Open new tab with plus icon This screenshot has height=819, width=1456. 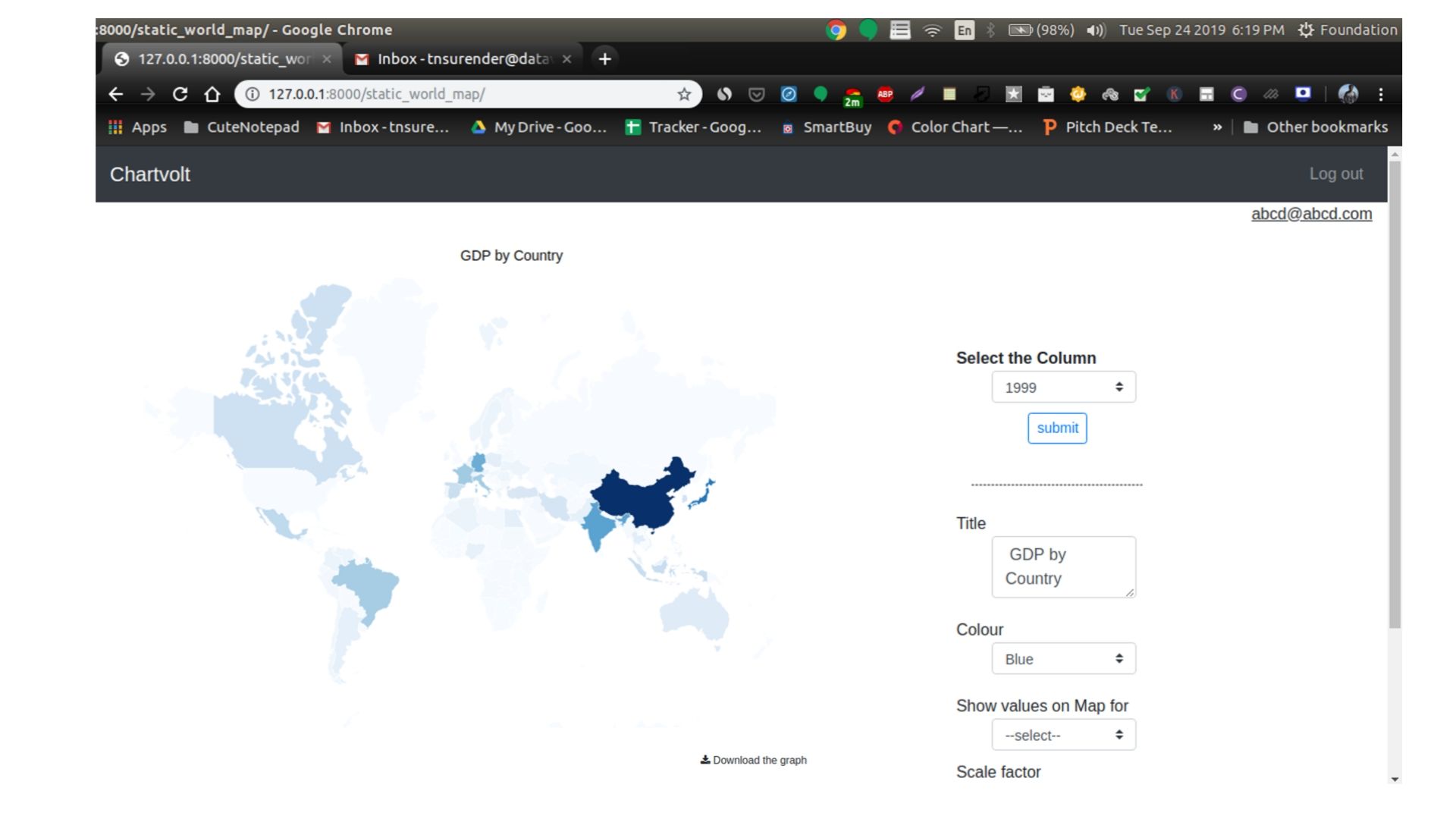pyautogui.click(x=604, y=58)
